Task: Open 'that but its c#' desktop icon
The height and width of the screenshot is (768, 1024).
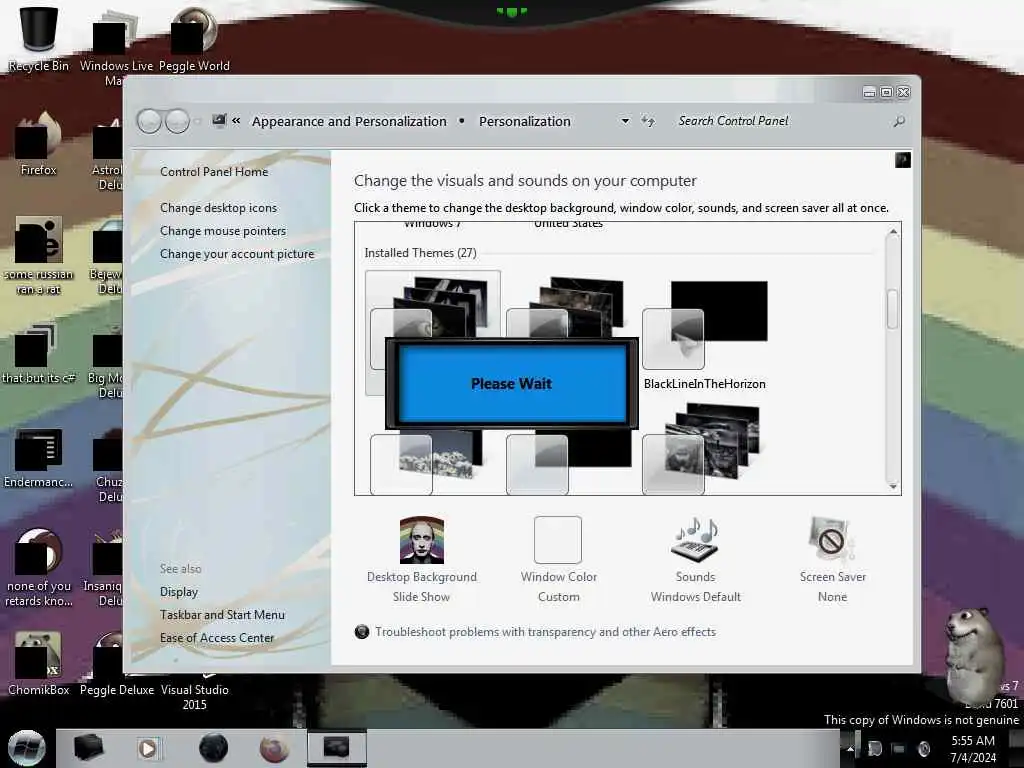Action: [x=39, y=353]
